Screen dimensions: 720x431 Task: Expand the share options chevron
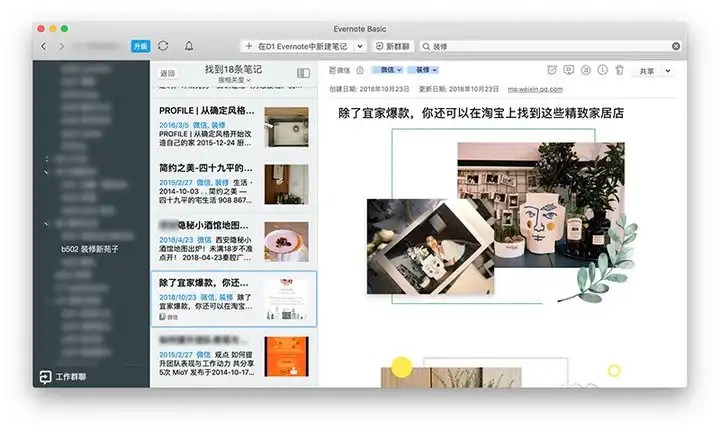(668, 71)
